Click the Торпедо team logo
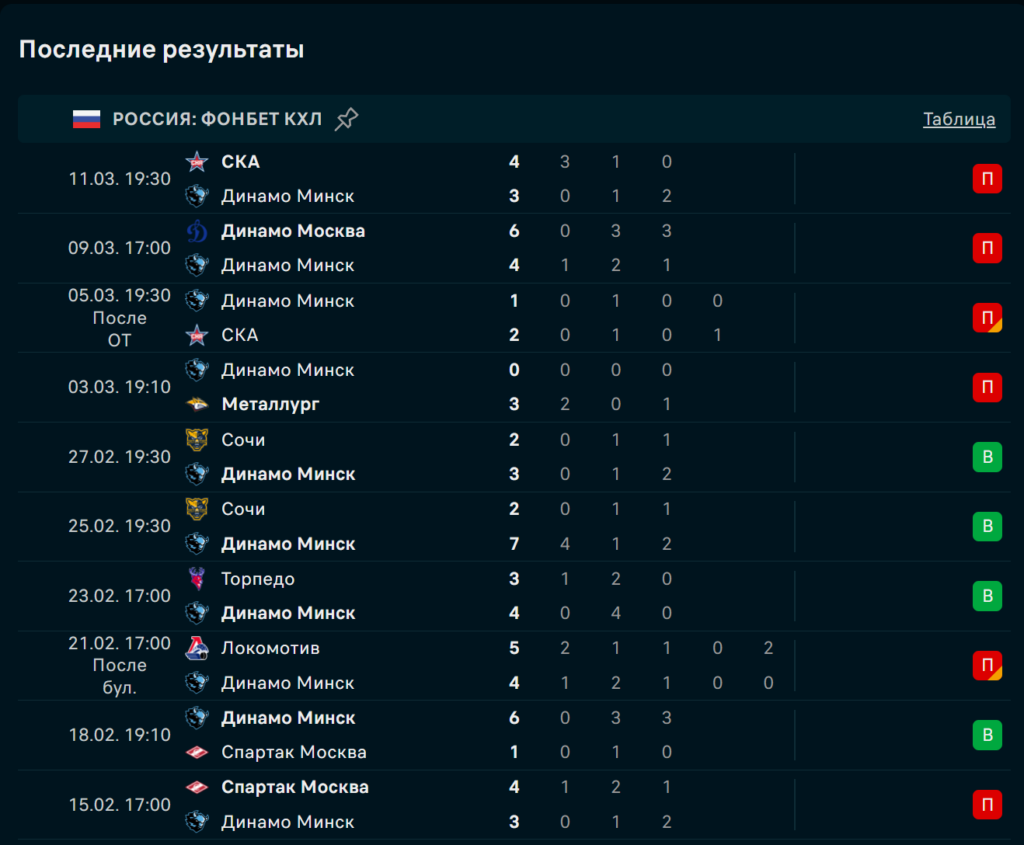Screen dimensions: 1024x845 [197, 579]
